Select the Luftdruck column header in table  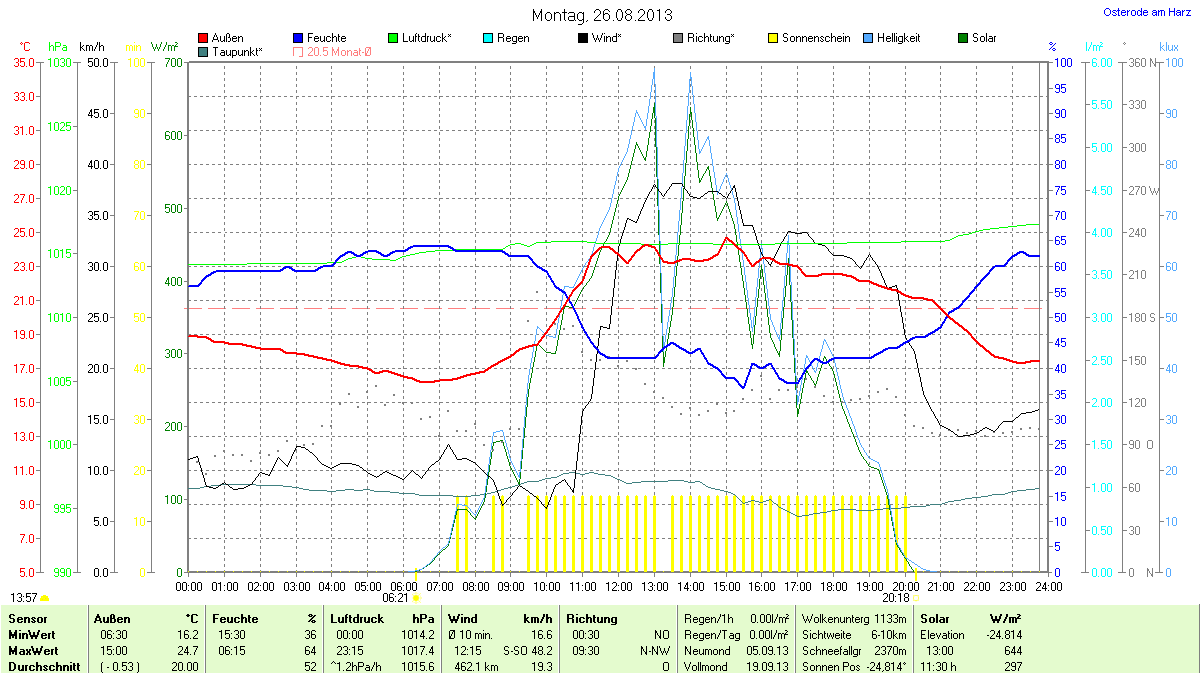354,619
